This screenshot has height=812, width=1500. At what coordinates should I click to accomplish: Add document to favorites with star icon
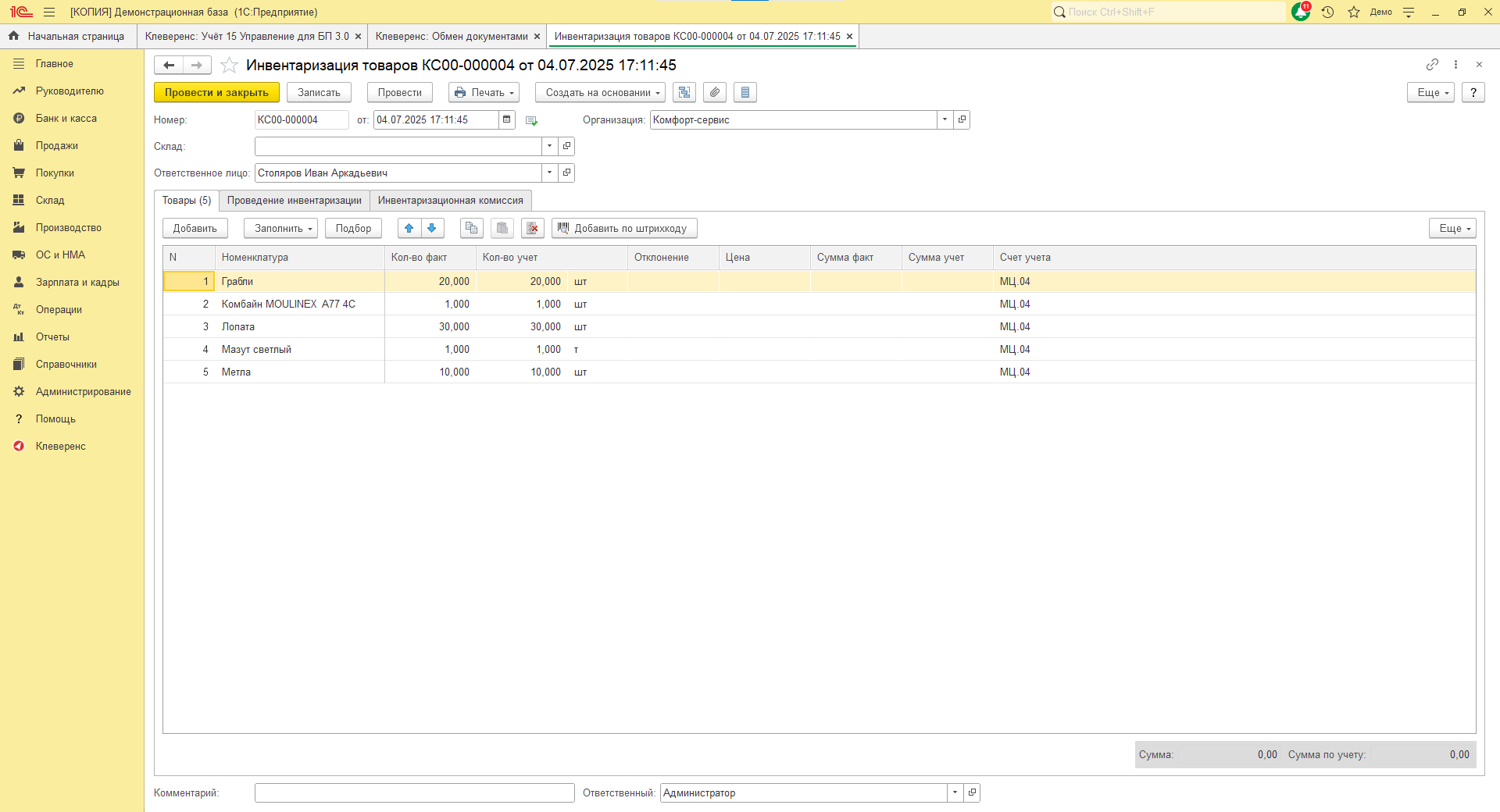click(x=229, y=65)
